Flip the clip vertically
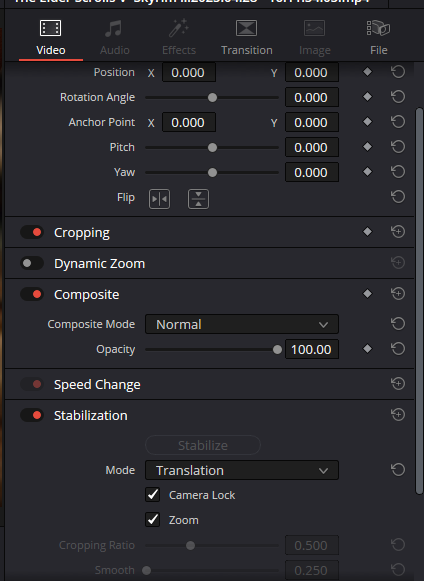 (198, 199)
